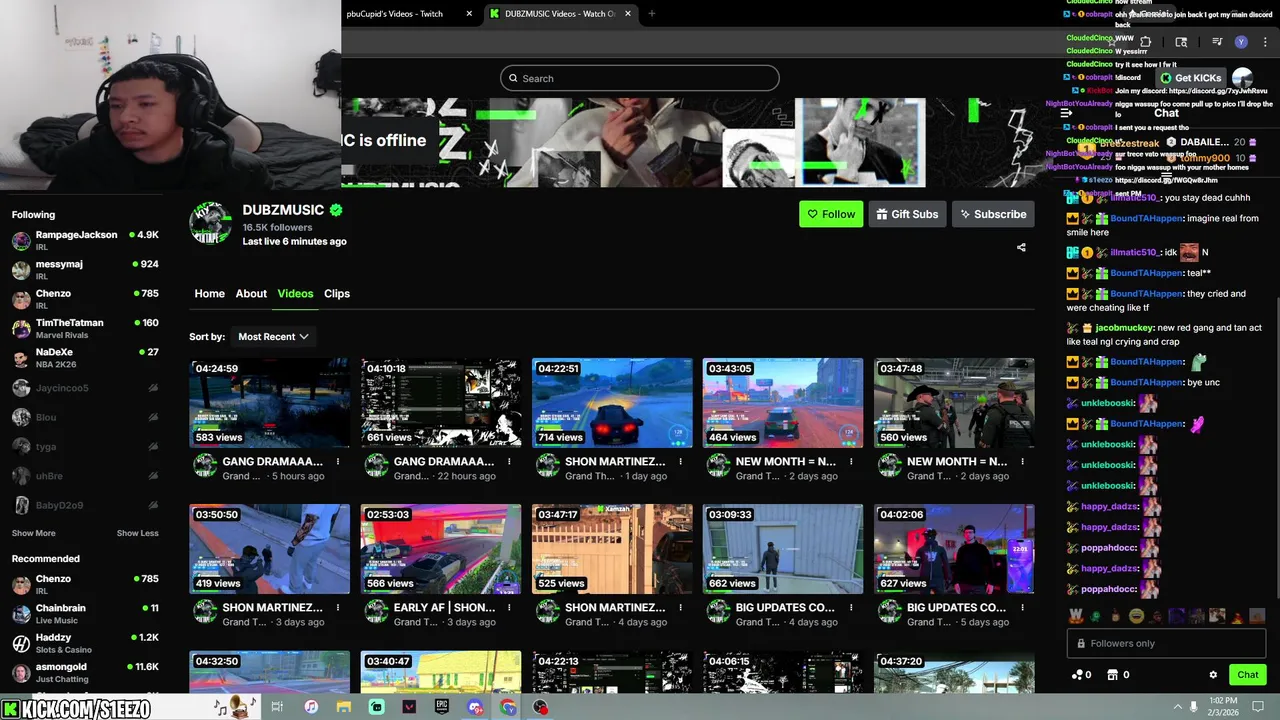This screenshot has height=720, width=1280.
Task: Play the 04:22:51 video thumbnail
Action: coord(612,403)
